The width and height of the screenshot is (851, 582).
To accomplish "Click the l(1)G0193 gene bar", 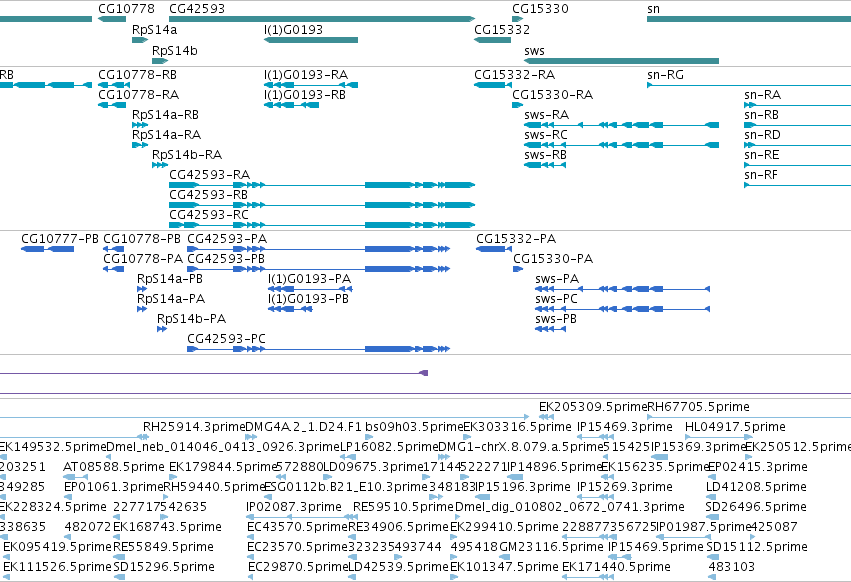I will [311, 40].
